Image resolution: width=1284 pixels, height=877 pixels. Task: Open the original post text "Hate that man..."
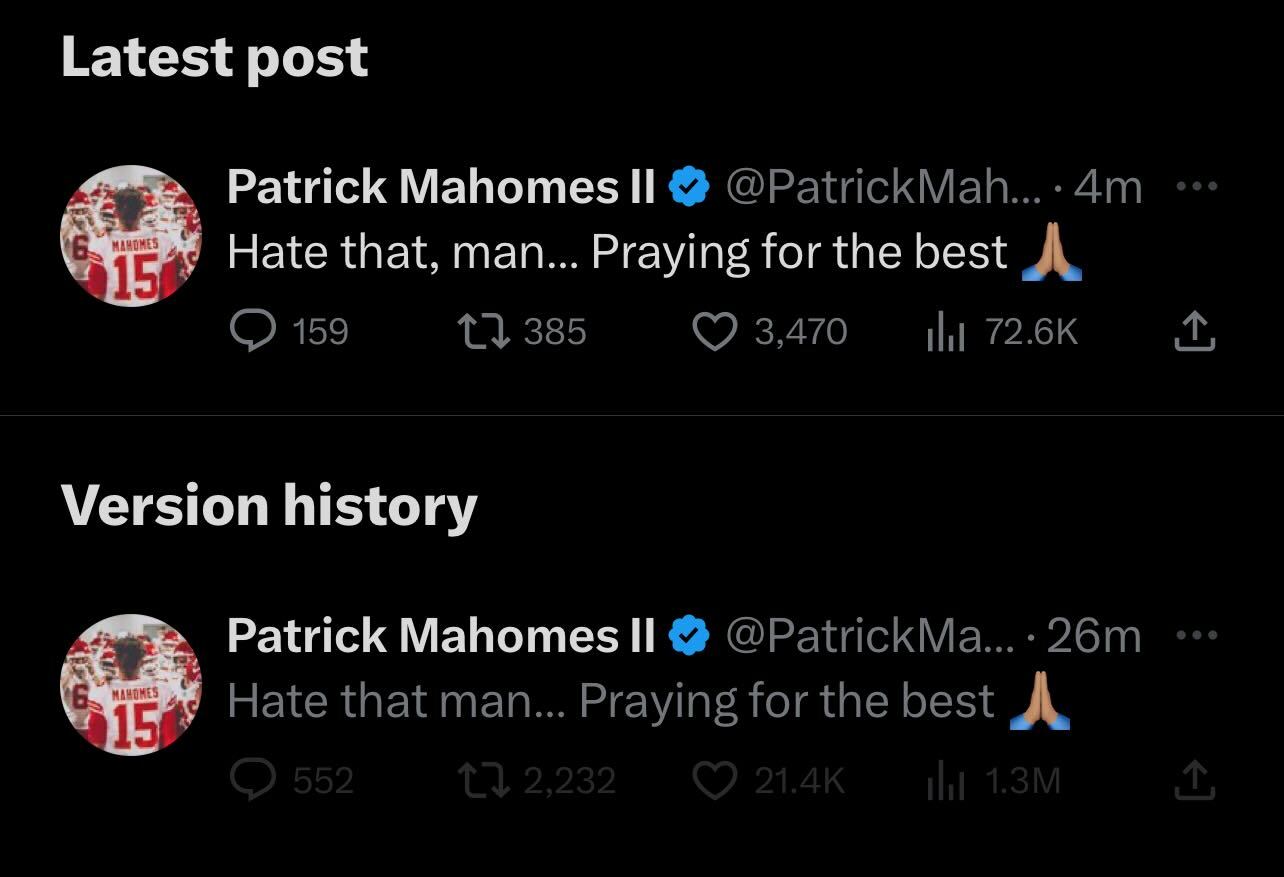[610, 701]
